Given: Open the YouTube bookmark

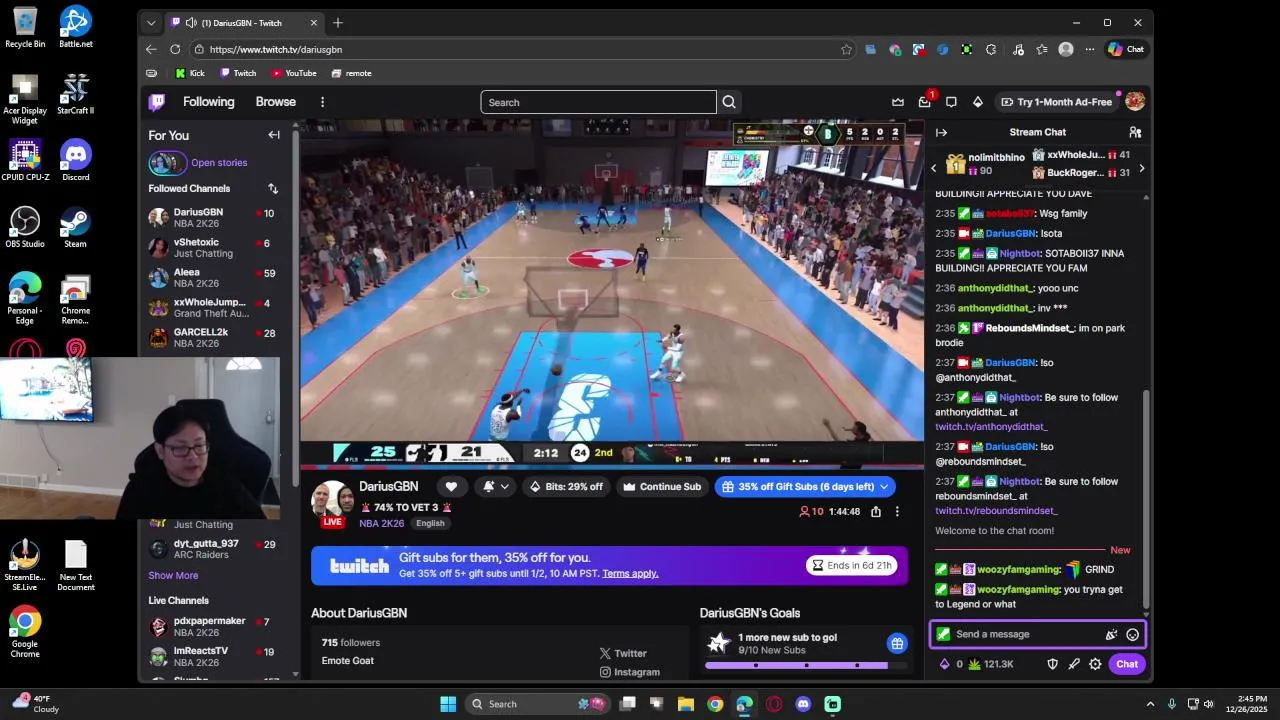Looking at the screenshot, I should tap(294, 73).
